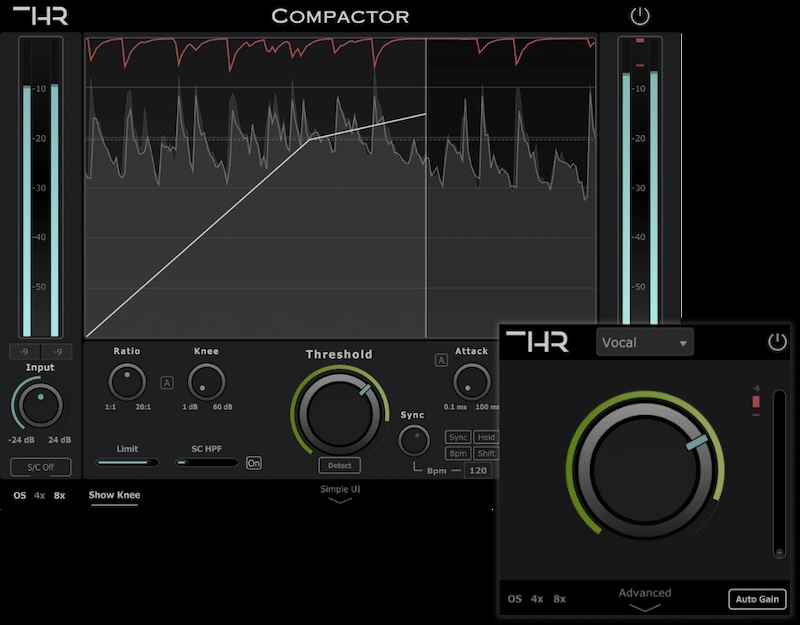This screenshot has width=800, height=625.
Task: Adjust the Knee knob
Action: [206, 382]
